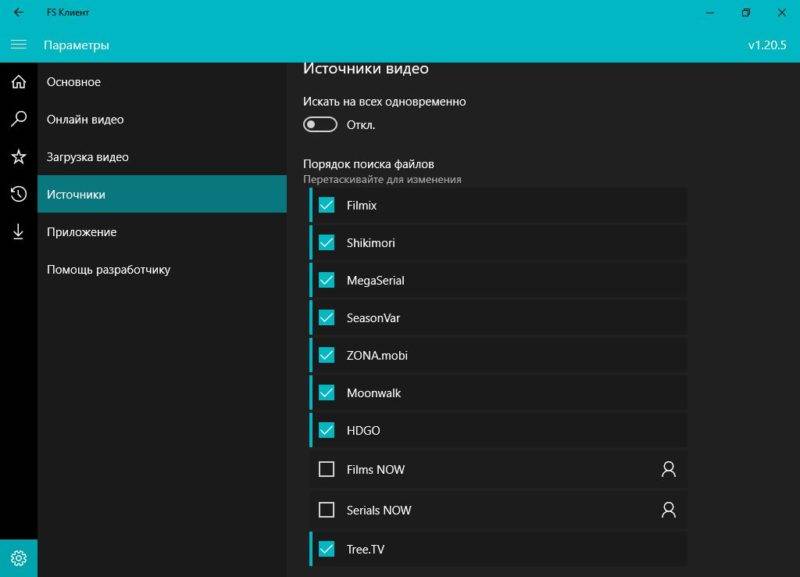The height and width of the screenshot is (577, 800).
Task: Enable the Serials NOW checkbox
Action: pyautogui.click(x=327, y=510)
